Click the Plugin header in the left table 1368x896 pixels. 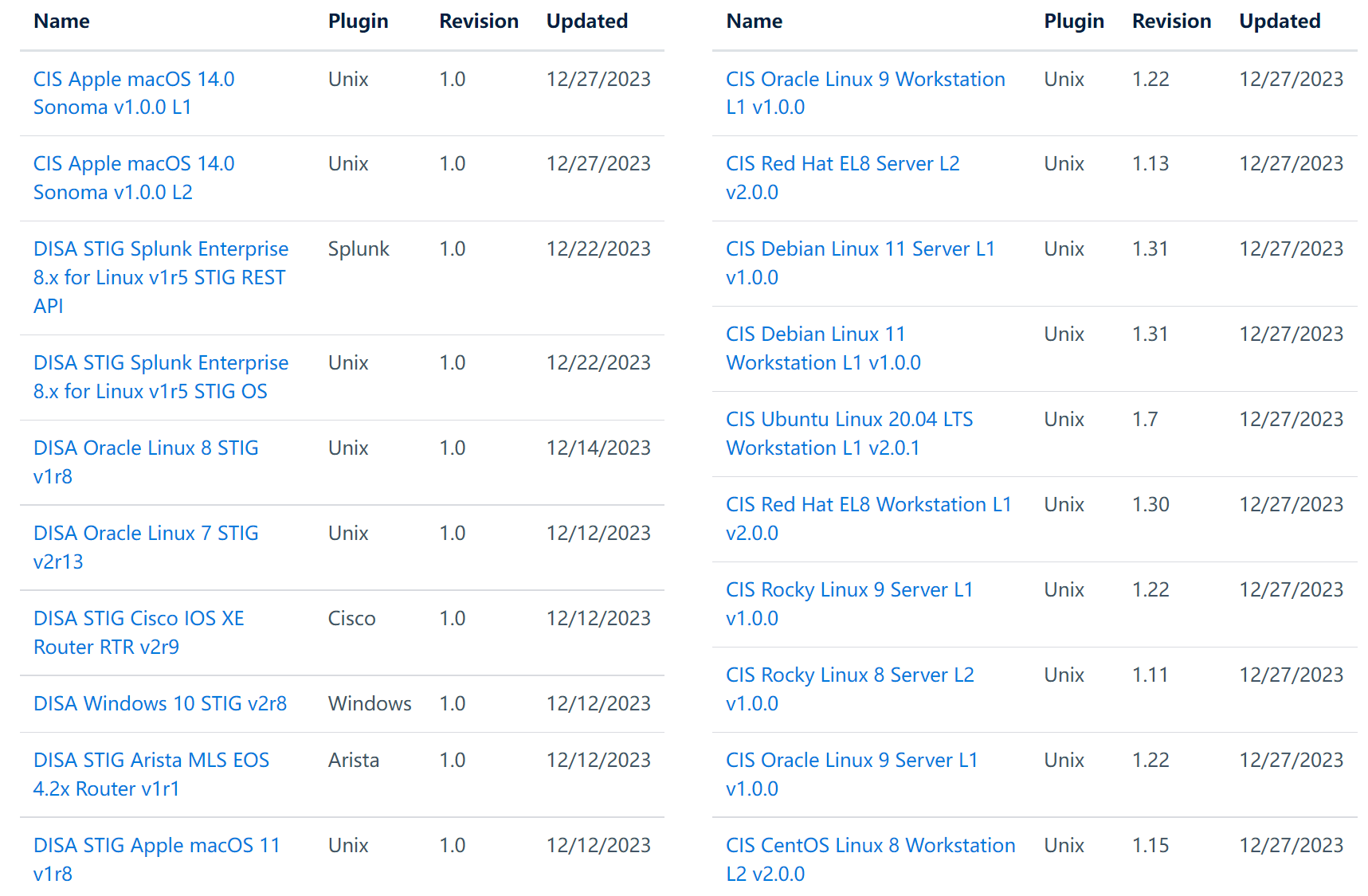(359, 22)
